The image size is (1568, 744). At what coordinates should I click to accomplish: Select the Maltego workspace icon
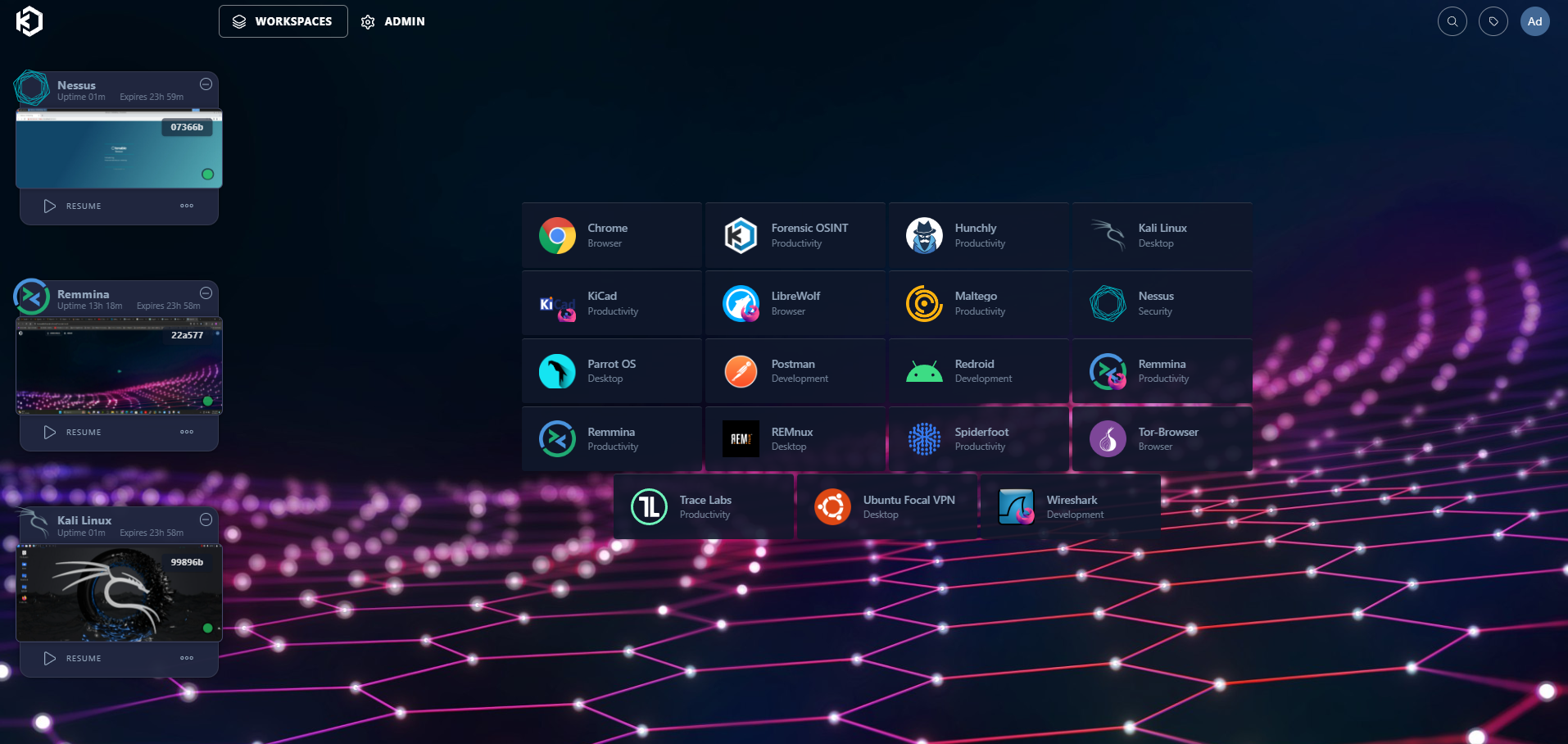point(924,303)
